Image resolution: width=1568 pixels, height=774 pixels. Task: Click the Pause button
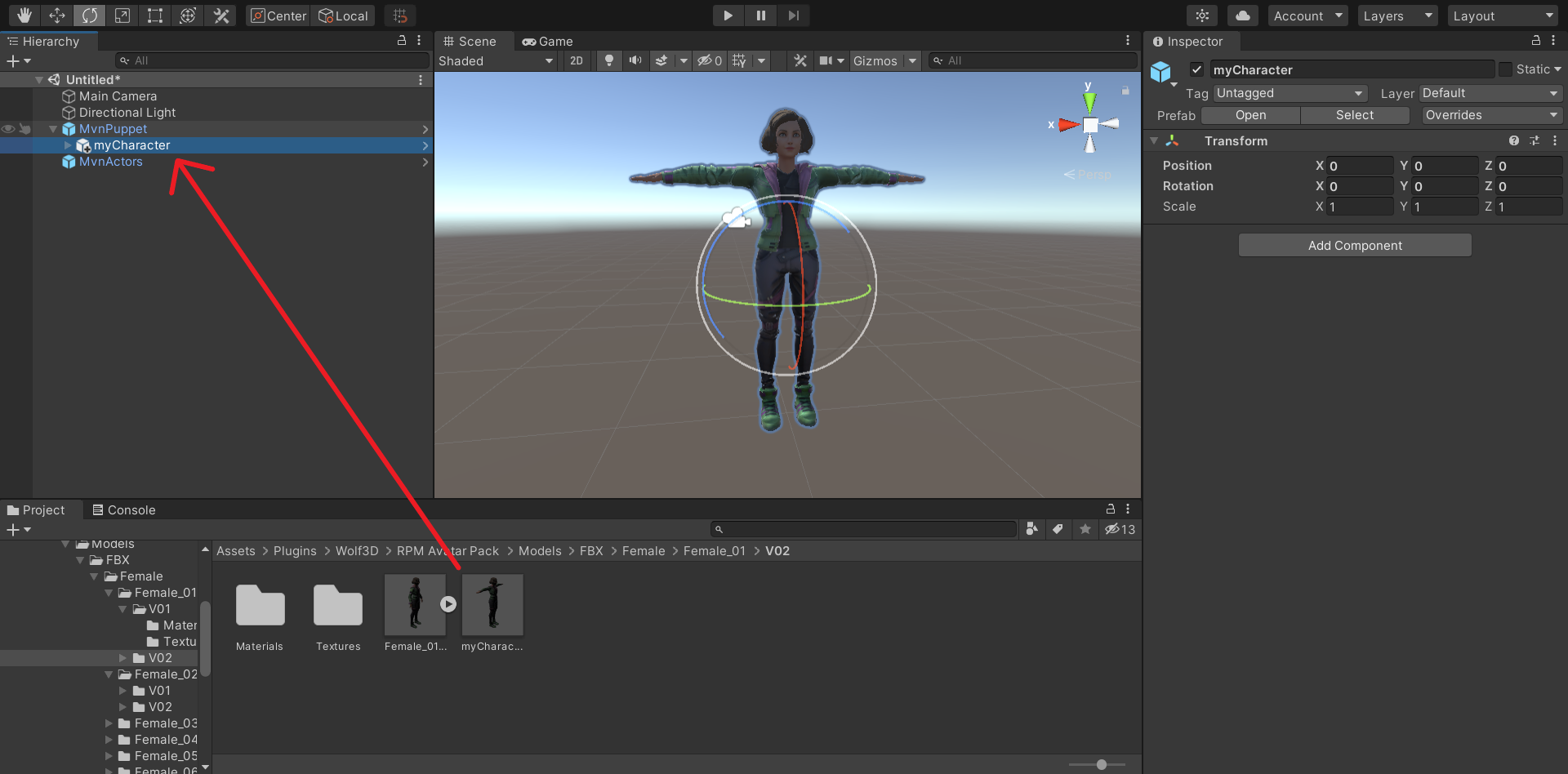[760, 16]
